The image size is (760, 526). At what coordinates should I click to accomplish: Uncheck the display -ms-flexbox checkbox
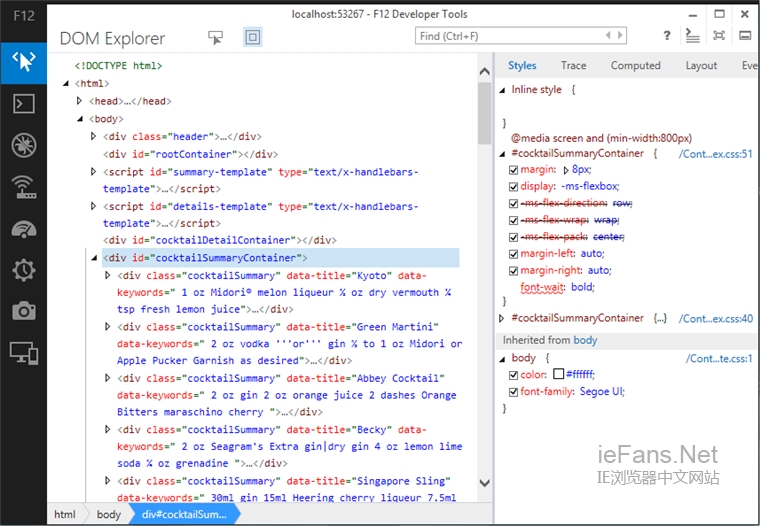tap(513, 187)
